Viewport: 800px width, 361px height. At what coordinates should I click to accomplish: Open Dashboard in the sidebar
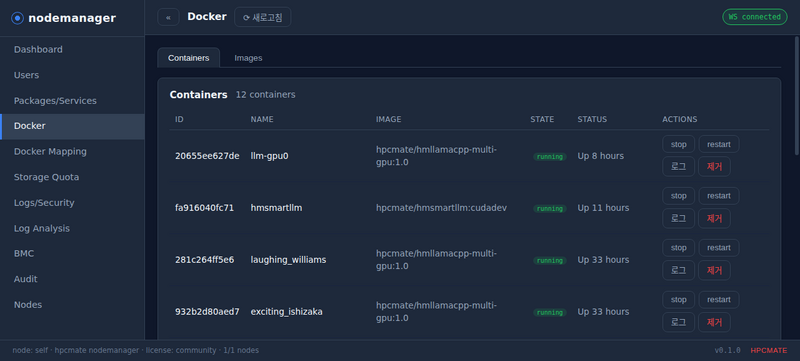pyautogui.click(x=72, y=49)
